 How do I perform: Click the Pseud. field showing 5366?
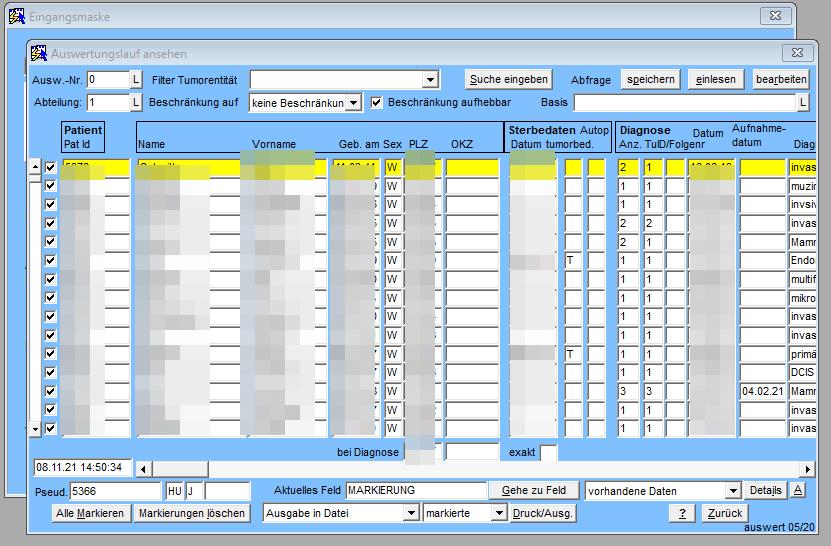click(x=115, y=491)
